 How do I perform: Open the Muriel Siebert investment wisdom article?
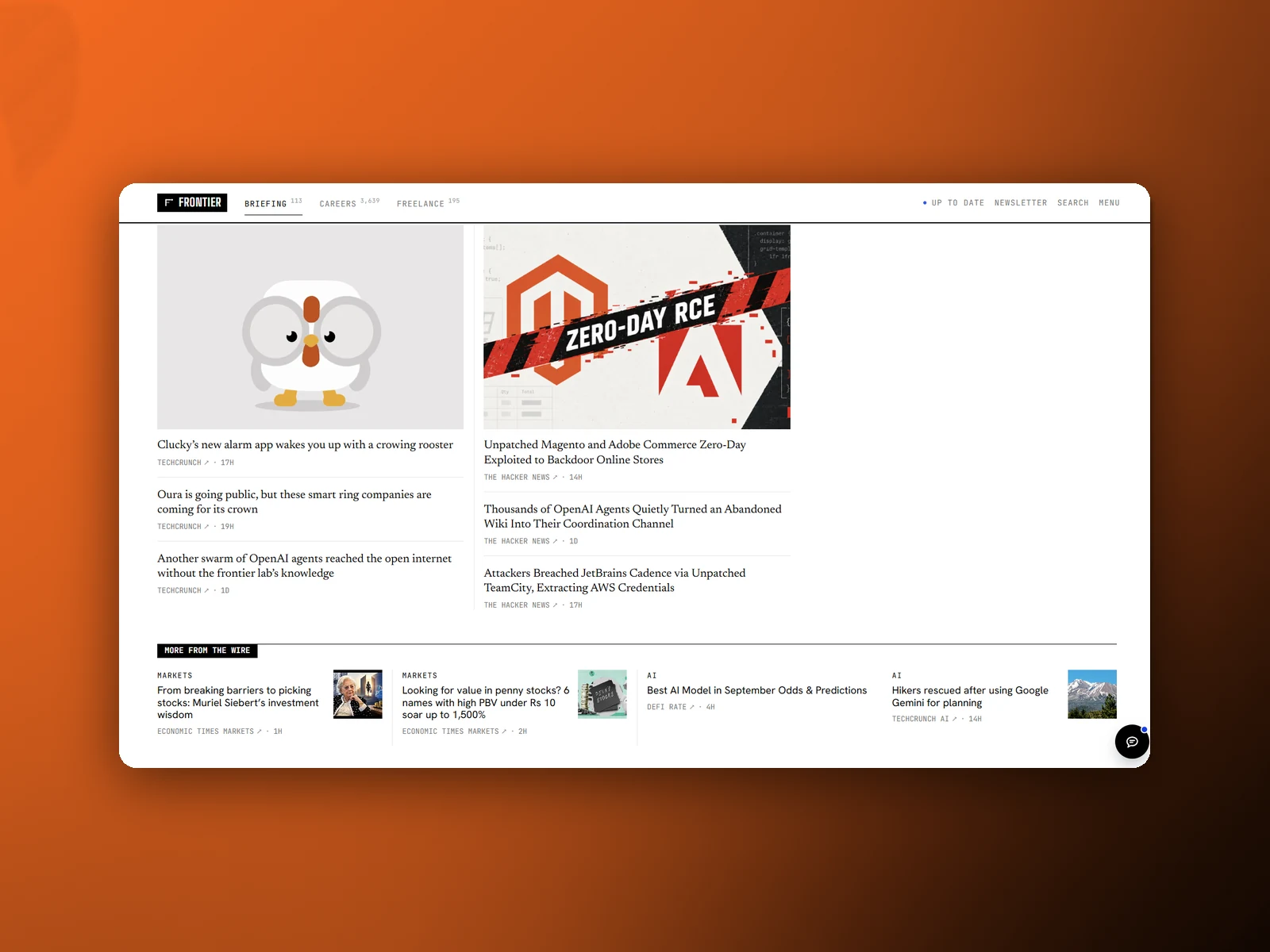(x=238, y=703)
